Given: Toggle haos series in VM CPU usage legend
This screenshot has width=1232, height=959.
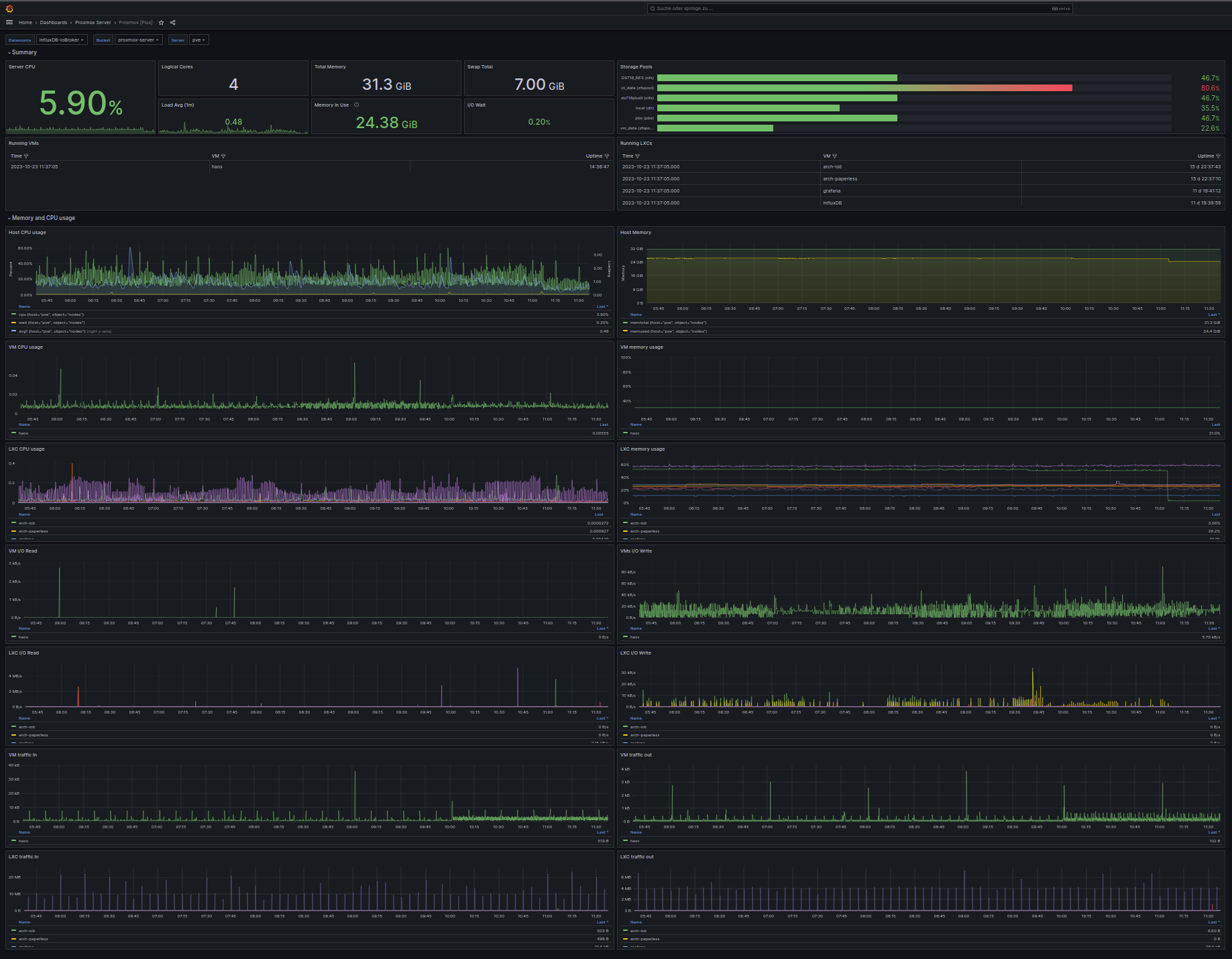Looking at the screenshot, I should click(x=23, y=433).
